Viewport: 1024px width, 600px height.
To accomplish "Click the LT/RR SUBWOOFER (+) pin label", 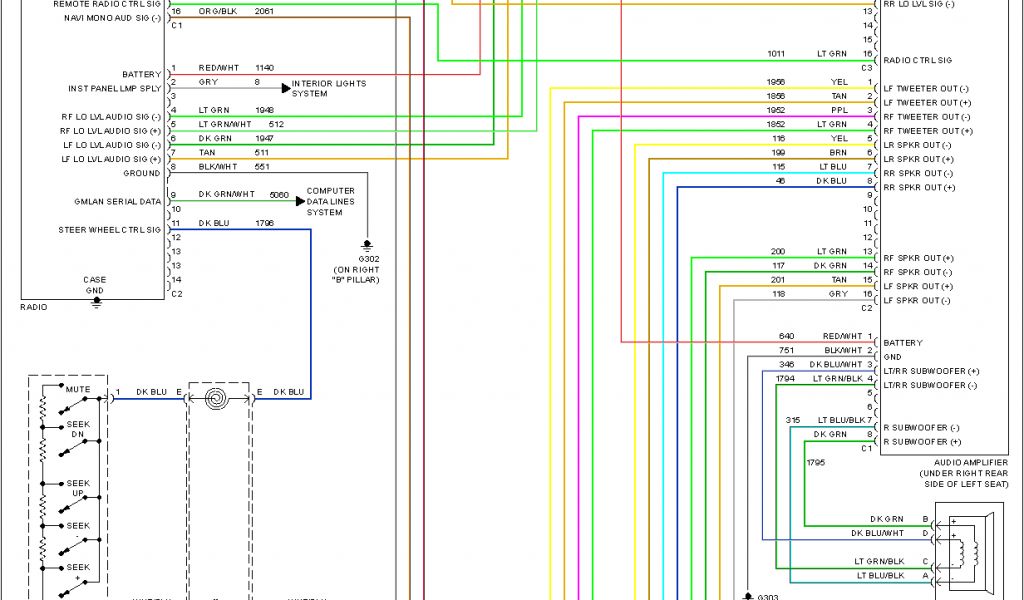I will (x=931, y=371).
